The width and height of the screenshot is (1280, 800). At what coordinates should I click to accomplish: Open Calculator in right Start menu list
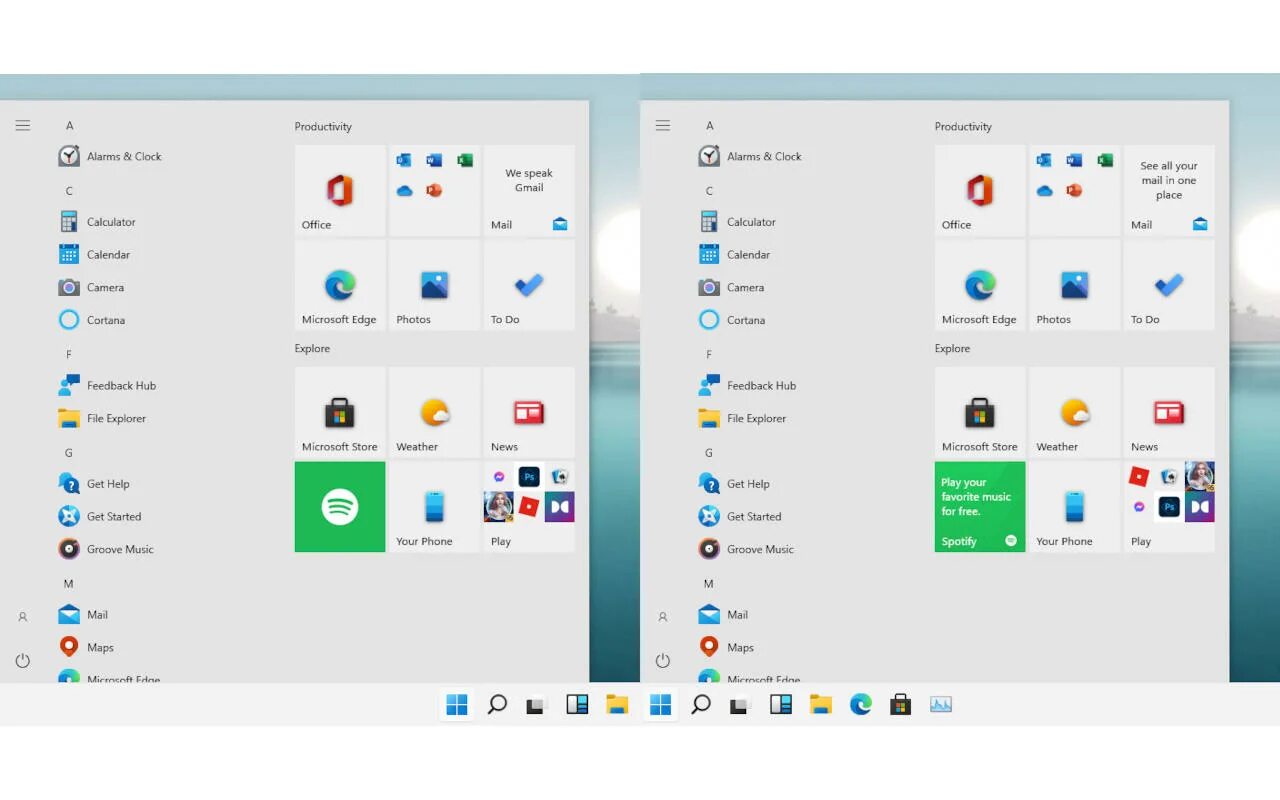738,222
